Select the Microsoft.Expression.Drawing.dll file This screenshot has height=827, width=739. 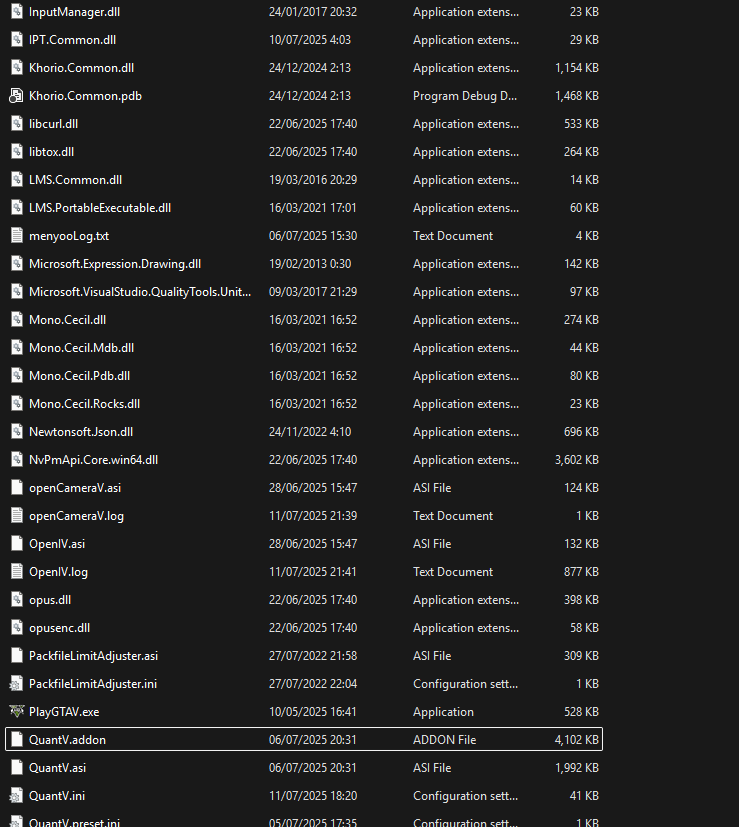tap(115, 264)
